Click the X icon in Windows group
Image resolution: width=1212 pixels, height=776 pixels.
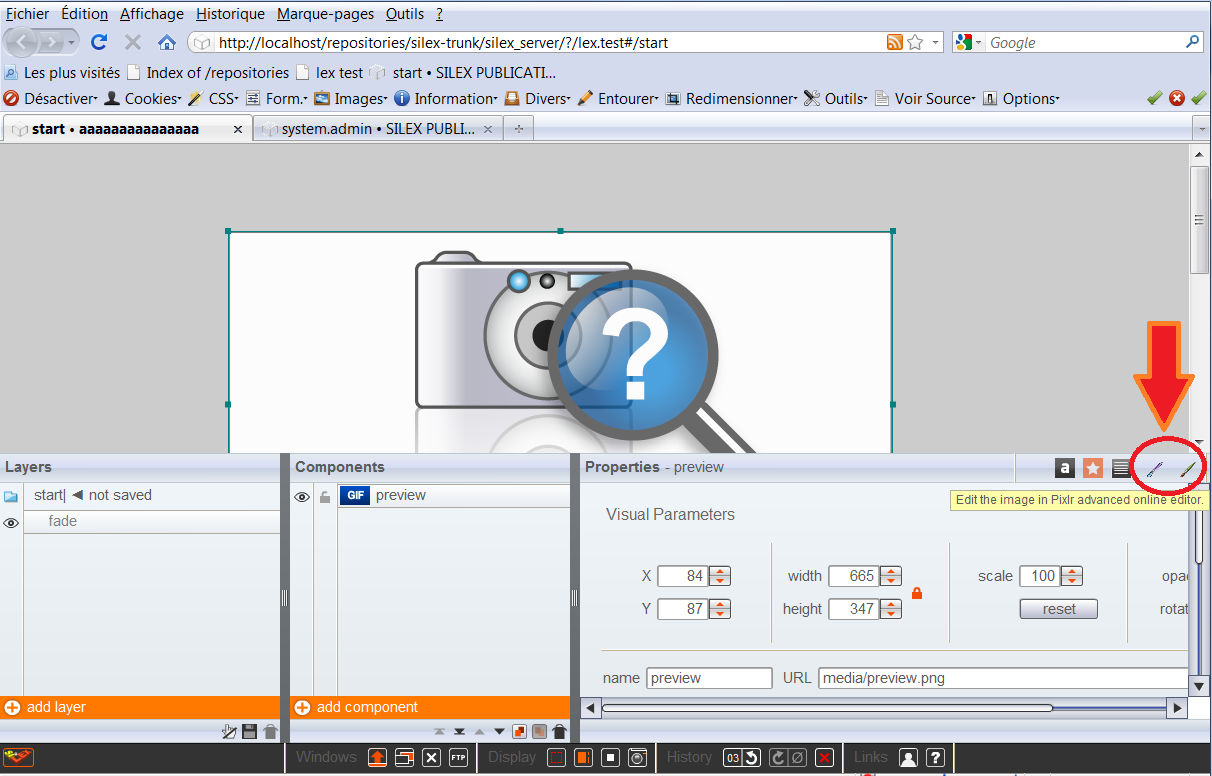pos(431,757)
